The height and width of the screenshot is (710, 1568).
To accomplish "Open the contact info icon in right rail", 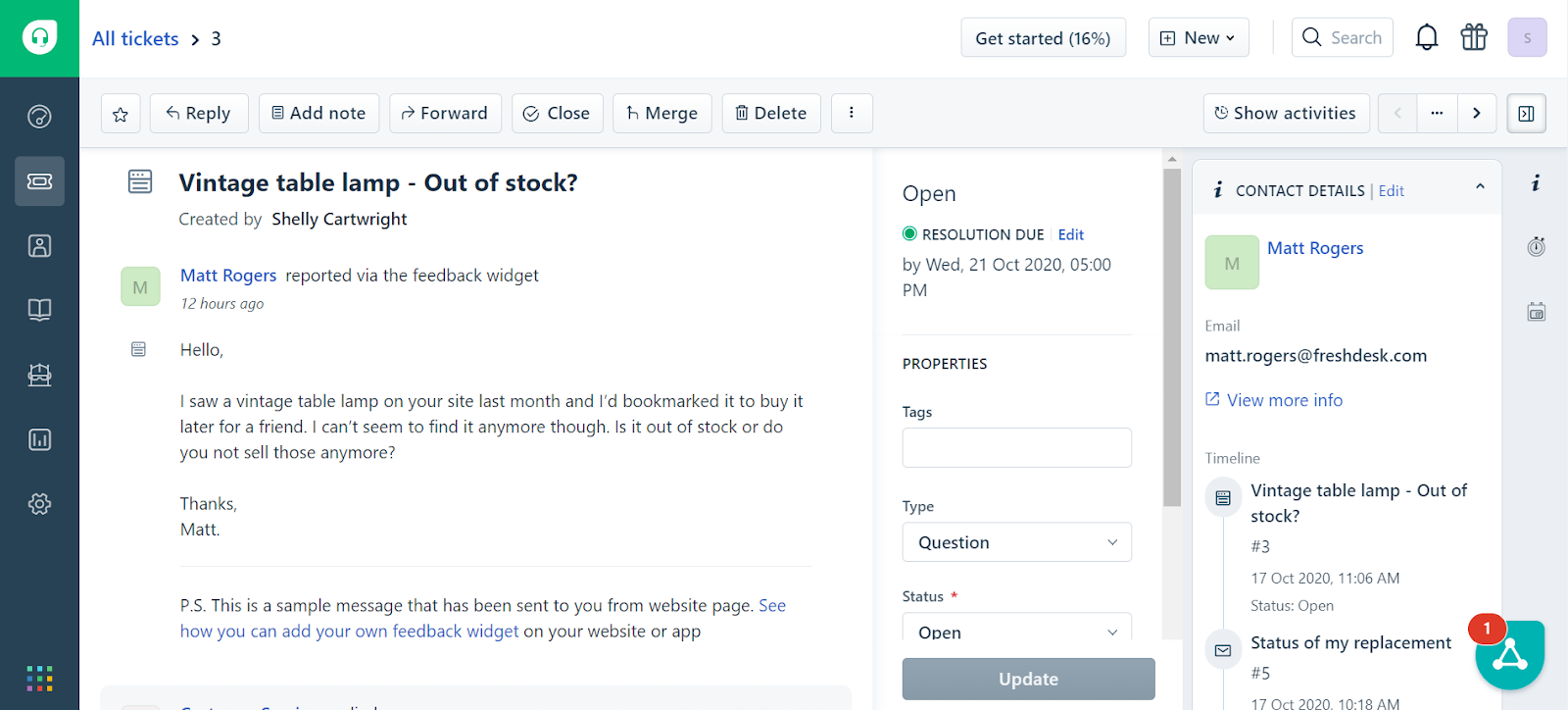I will 1536,182.
